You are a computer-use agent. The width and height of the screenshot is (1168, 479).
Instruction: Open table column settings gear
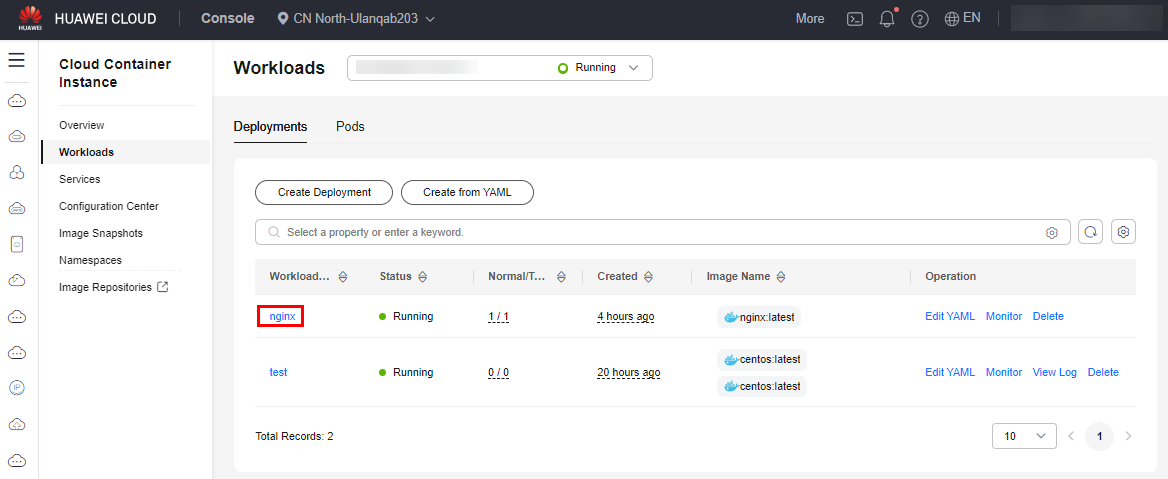click(x=1123, y=232)
